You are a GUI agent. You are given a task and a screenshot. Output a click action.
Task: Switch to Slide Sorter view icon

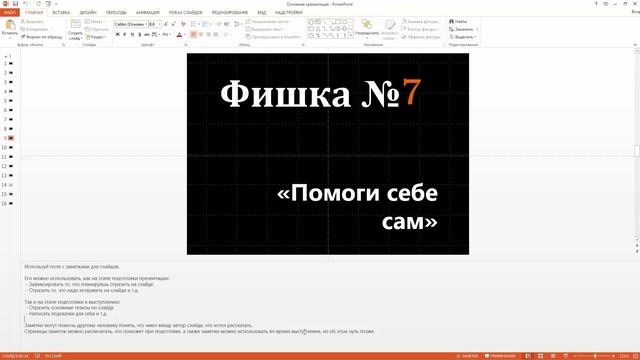coord(540,356)
